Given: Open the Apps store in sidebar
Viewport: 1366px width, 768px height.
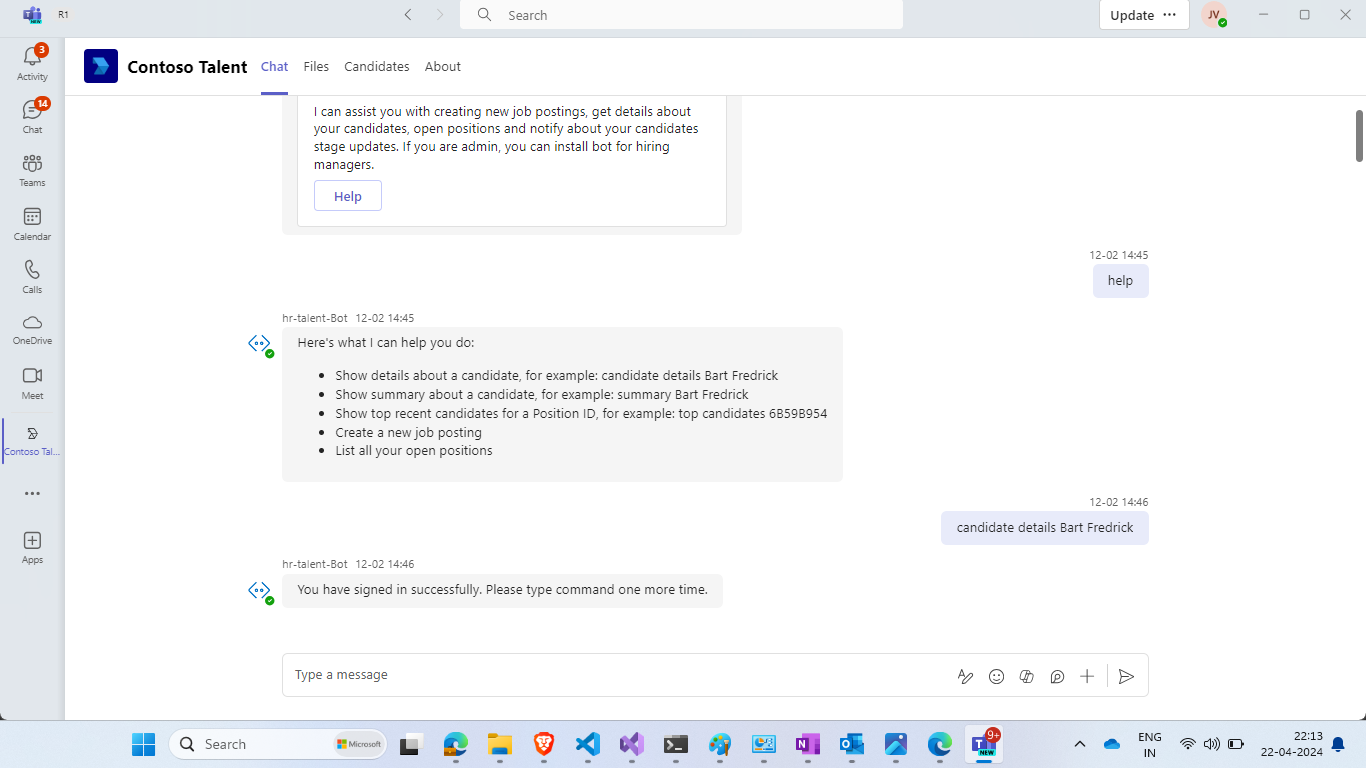Looking at the screenshot, I should 32,547.
